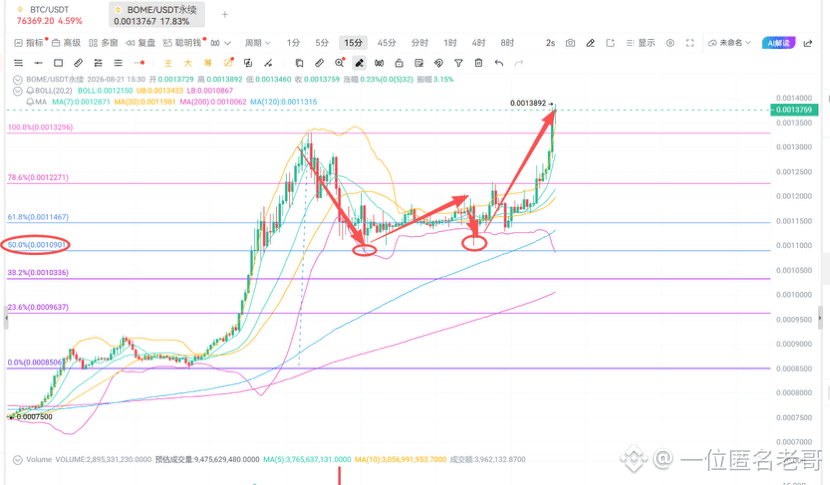Viewport: 830px width, 485px height.
Task: Click the yellow crossed-square icon with red dot
Action: [x=228, y=63]
